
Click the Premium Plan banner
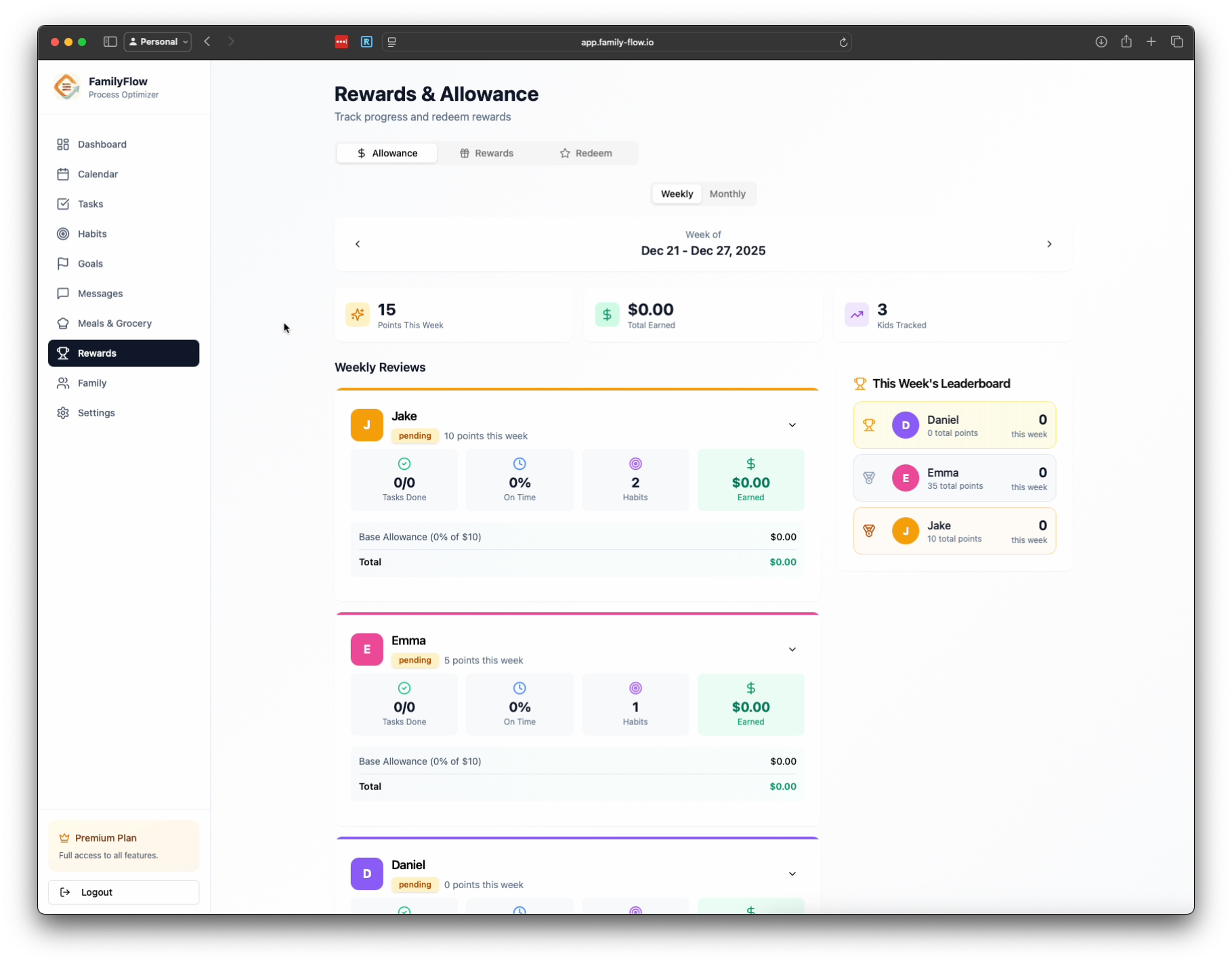click(x=123, y=846)
